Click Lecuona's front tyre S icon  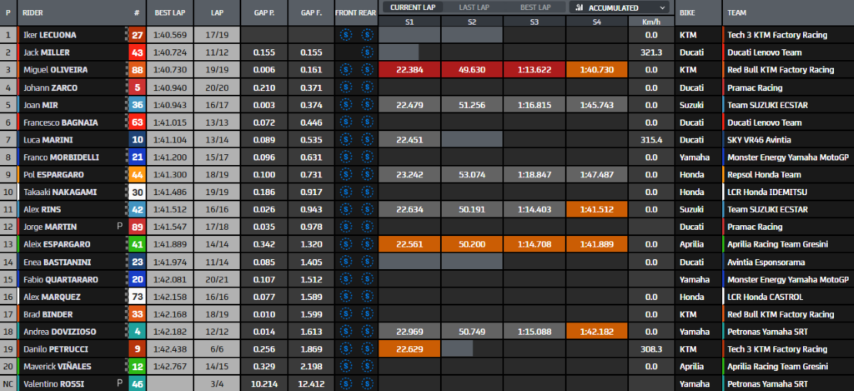tap(345, 35)
